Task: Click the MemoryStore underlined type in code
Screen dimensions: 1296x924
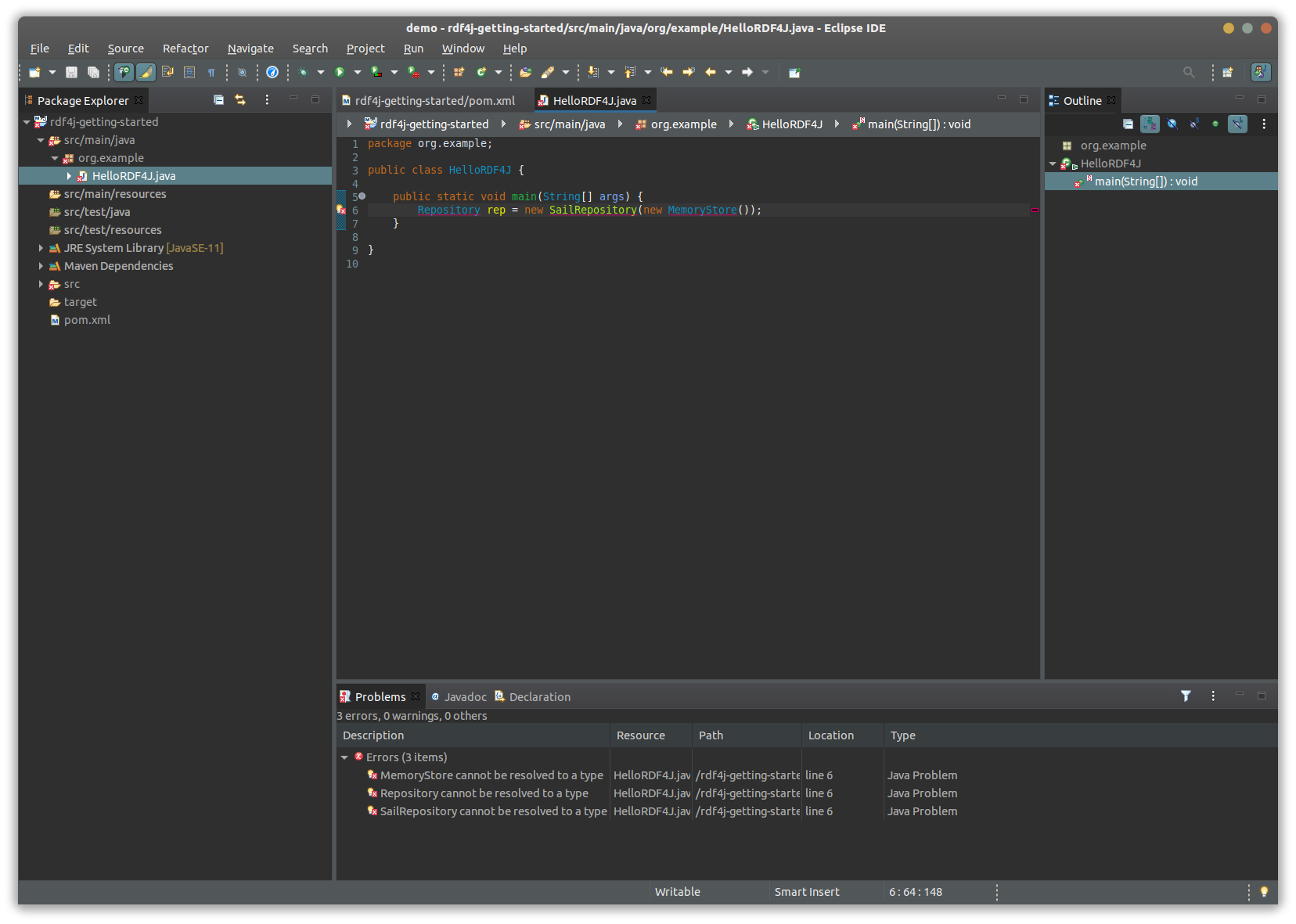Action: click(702, 210)
